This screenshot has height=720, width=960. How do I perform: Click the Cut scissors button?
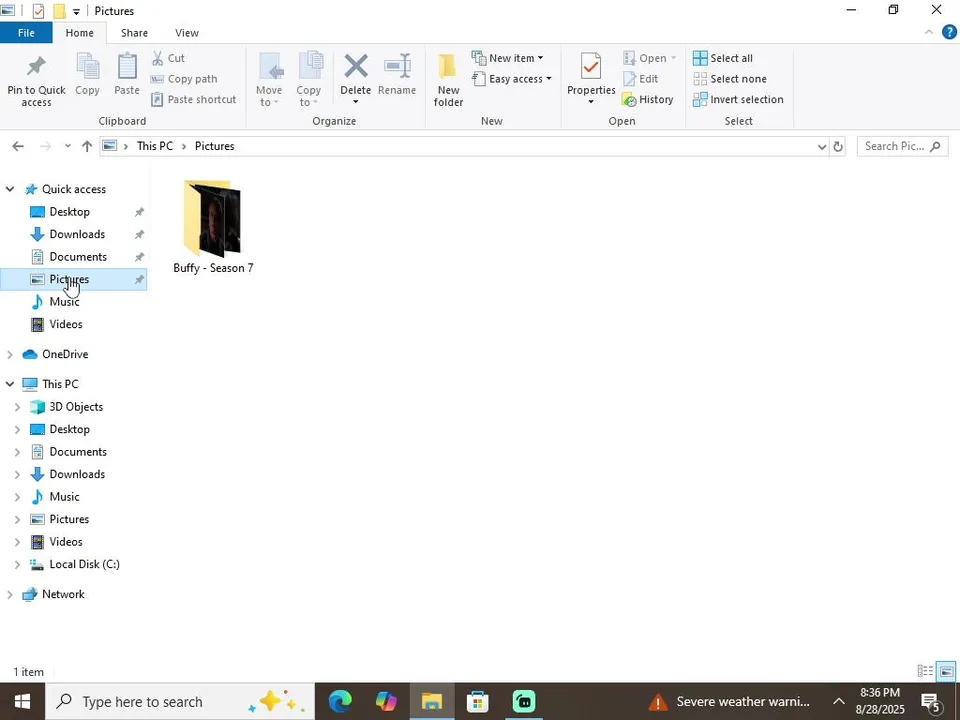168,58
